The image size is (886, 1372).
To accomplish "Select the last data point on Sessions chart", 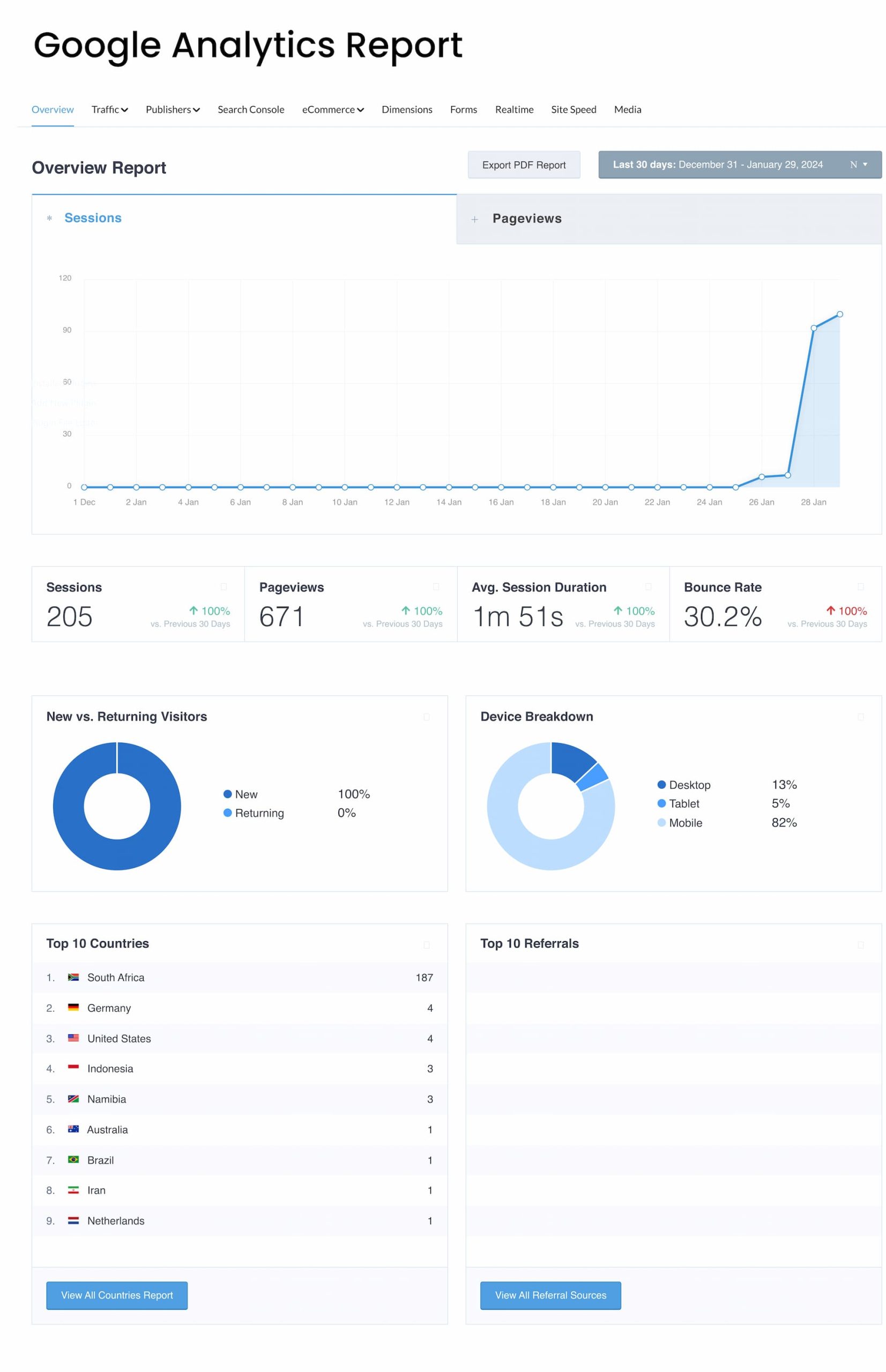I will pos(839,314).
